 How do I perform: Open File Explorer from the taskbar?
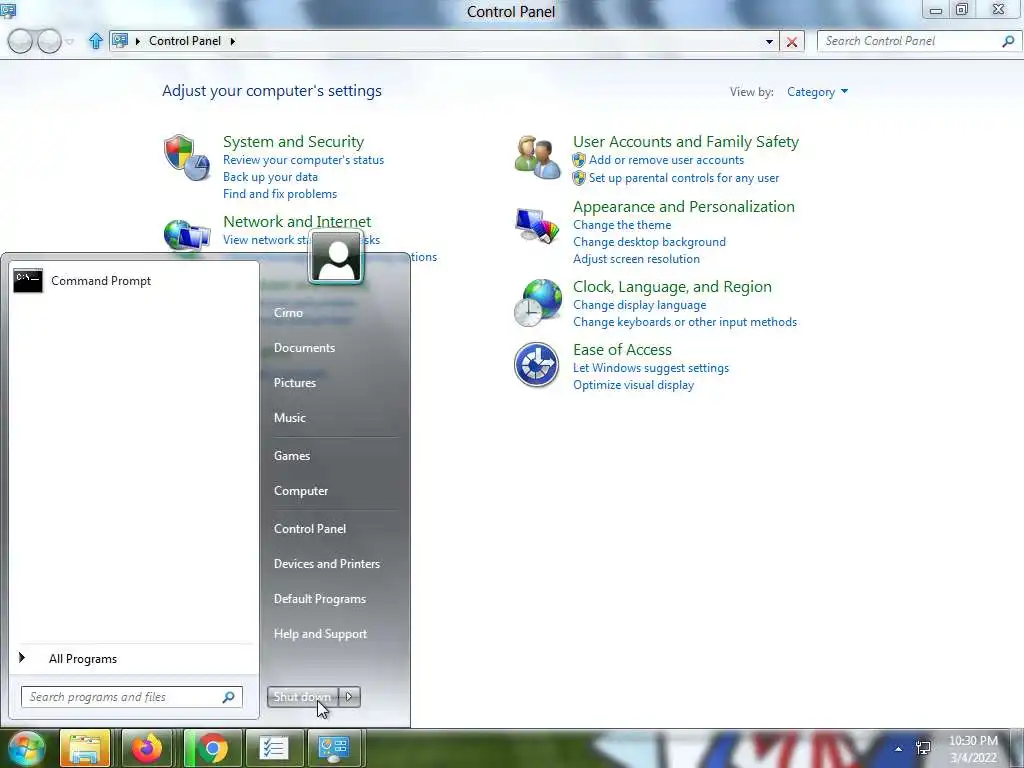84,748
